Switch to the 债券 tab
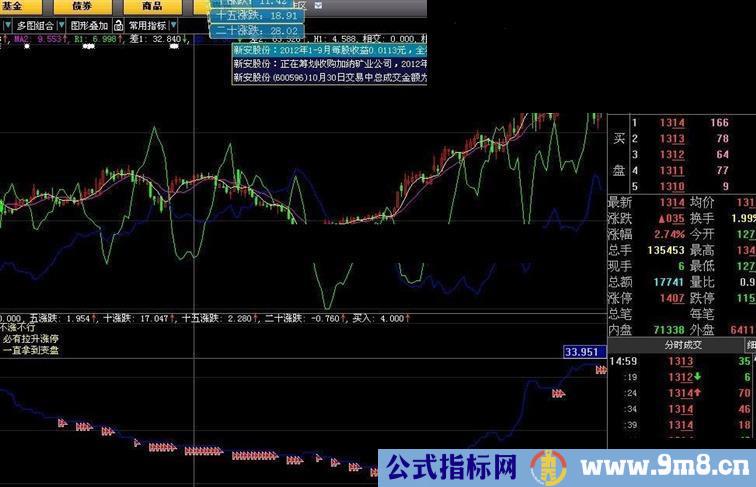The width and height of the screenshot is (756, 487). click(x=82, y=6)
